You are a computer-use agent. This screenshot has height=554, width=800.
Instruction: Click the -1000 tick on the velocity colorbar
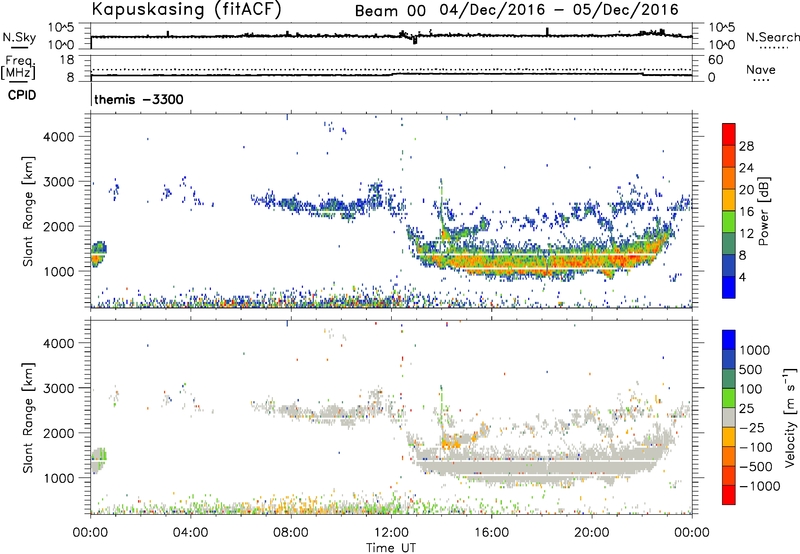(759, 486)
